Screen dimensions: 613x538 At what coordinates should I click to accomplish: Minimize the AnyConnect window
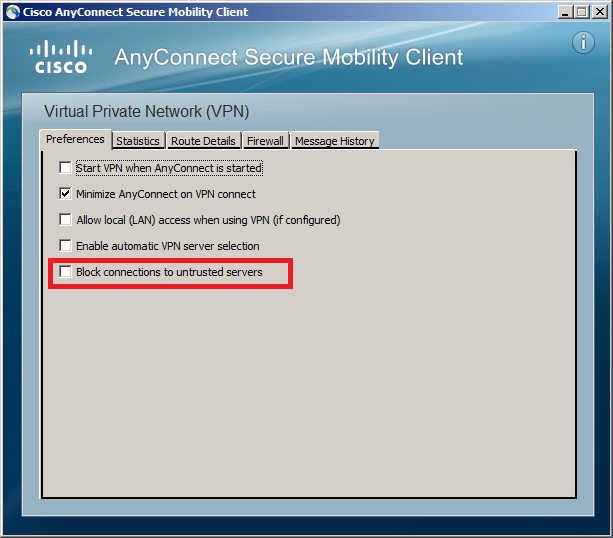pyautogui.click(x=565, y=12)
